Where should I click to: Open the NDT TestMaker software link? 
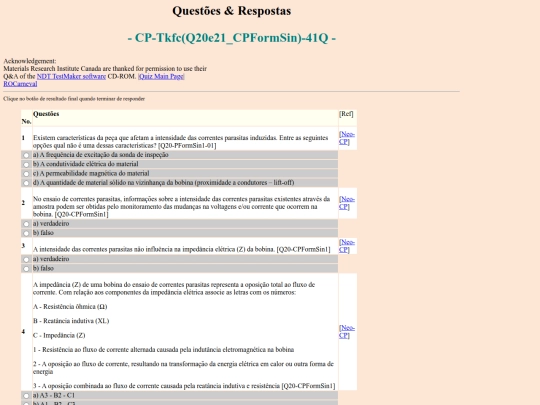[x=71, y=76]
